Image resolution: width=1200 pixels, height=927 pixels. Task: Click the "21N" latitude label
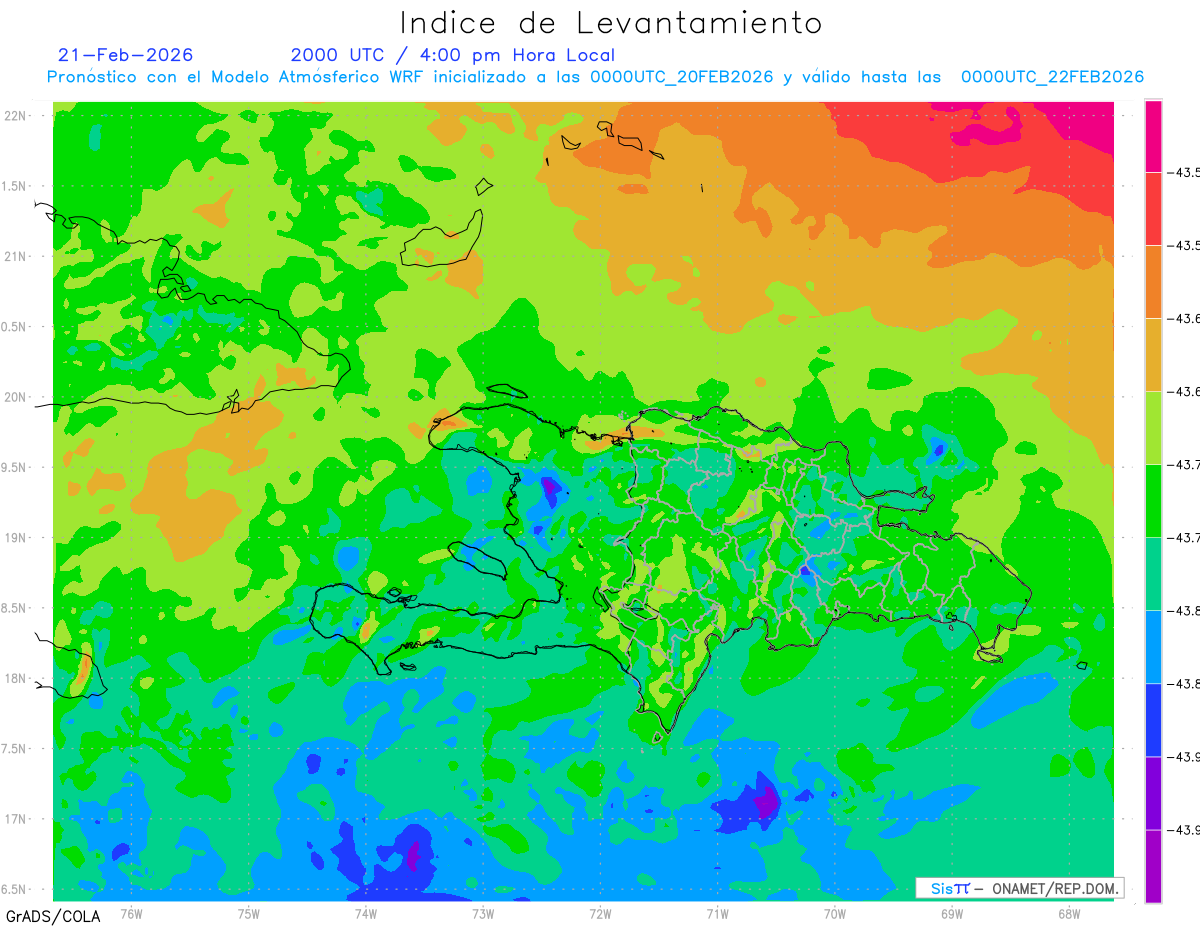coord(15,257)
